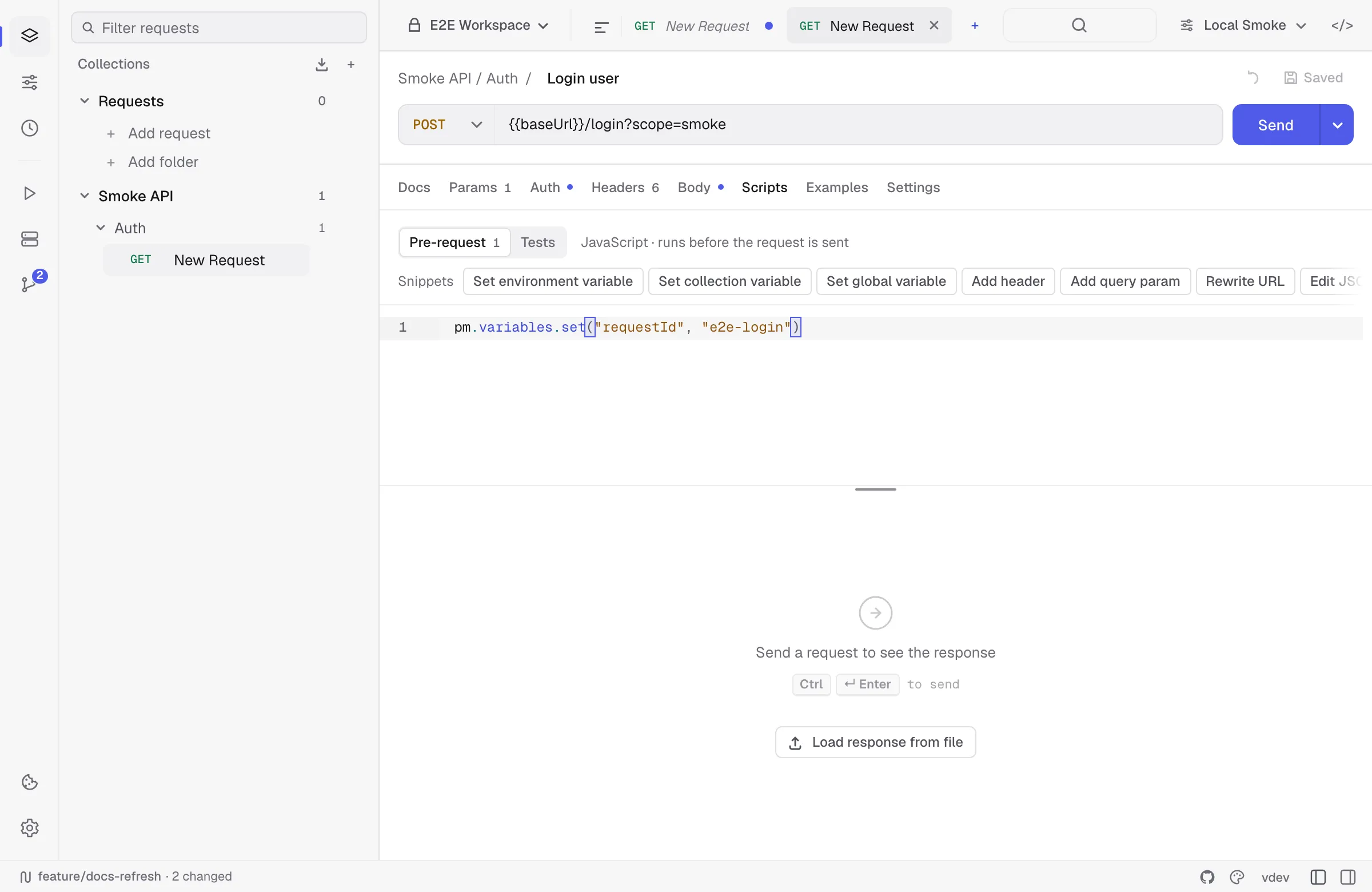The width and height of the screenshot is (1372, 892).
Task: Toggle the left sidebar panel icon
Action: [1318, 877]
